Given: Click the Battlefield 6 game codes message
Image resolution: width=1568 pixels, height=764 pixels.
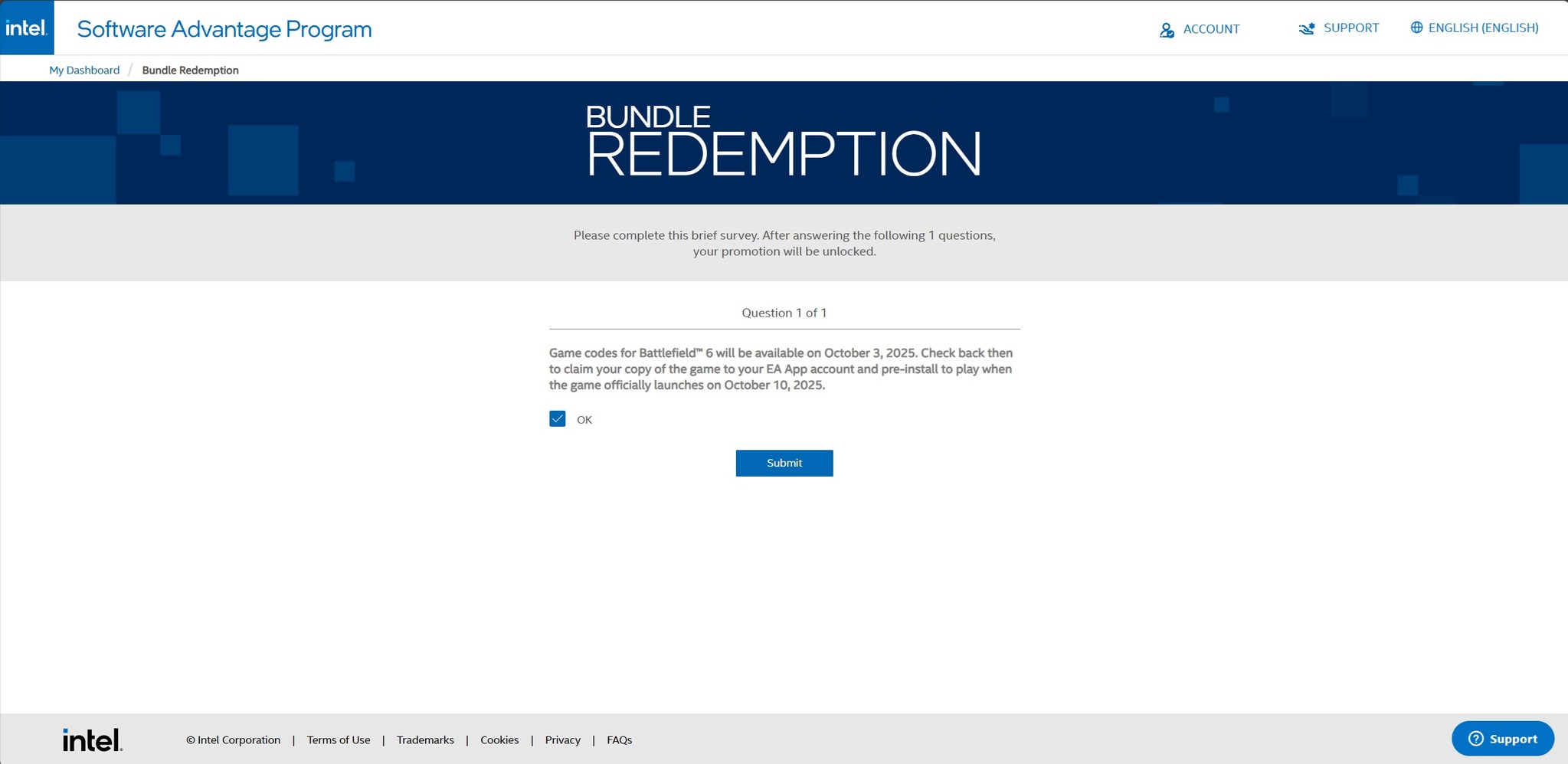Looking at the screenshot, I should [781, 369].
